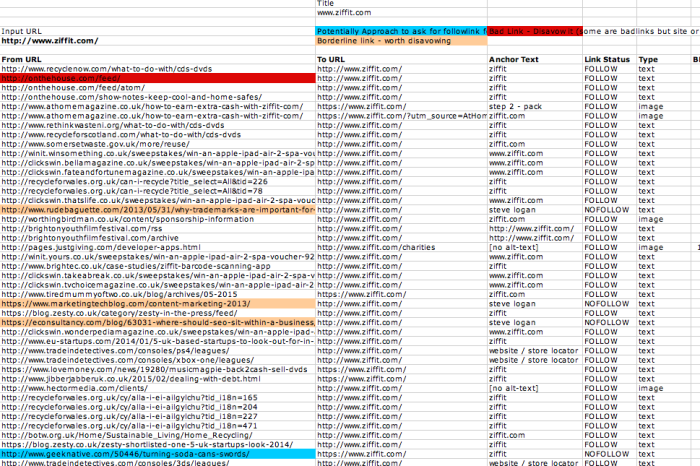
Task: Select the 'From URL' column header cell
Action: pos(158,59)
